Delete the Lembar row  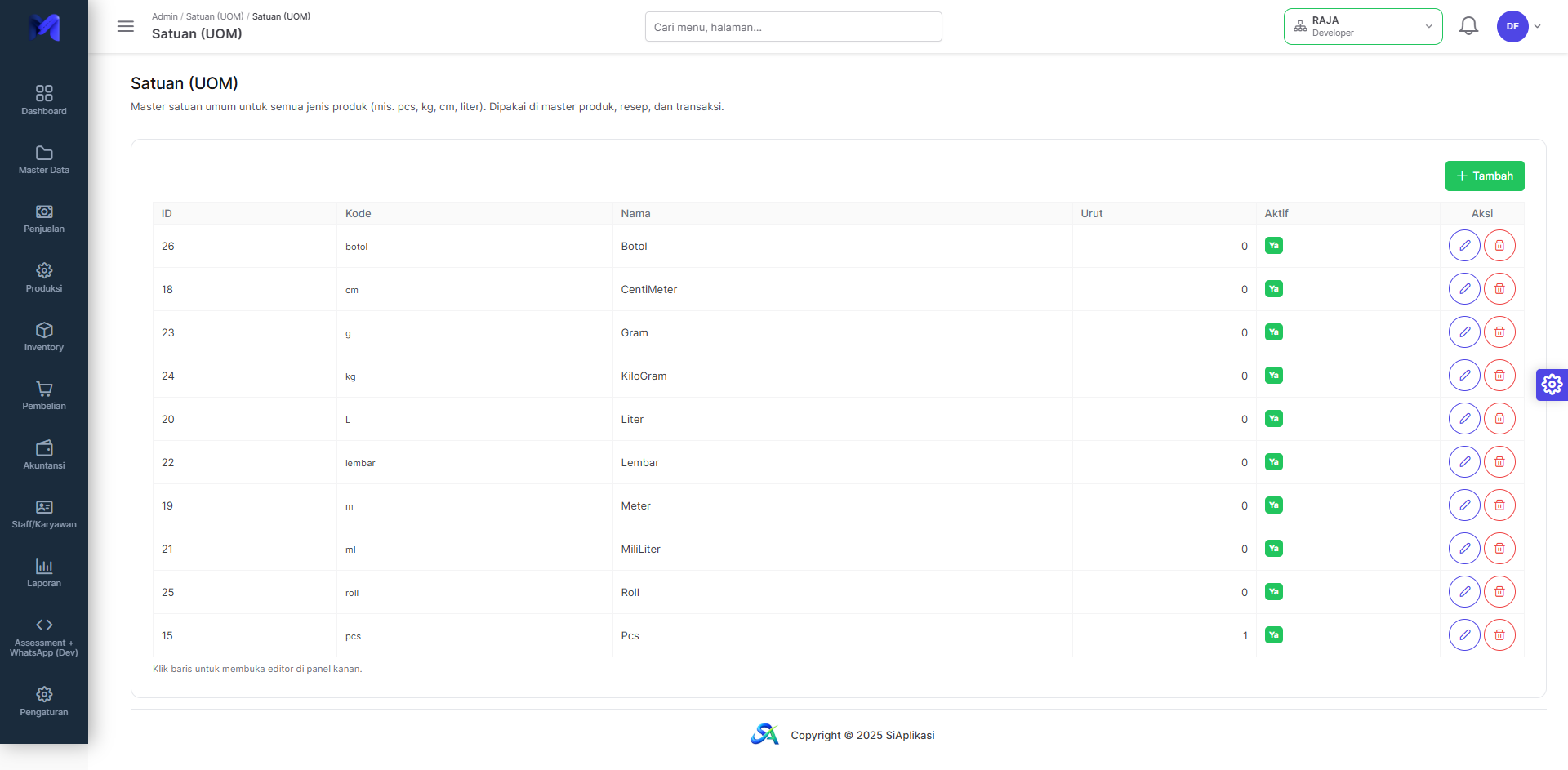tap(1499, 462)
